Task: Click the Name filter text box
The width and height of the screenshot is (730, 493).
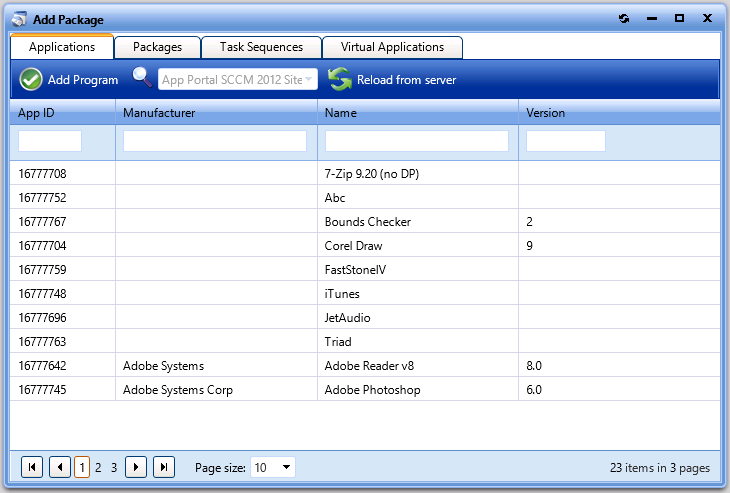Action: (416, 141)
